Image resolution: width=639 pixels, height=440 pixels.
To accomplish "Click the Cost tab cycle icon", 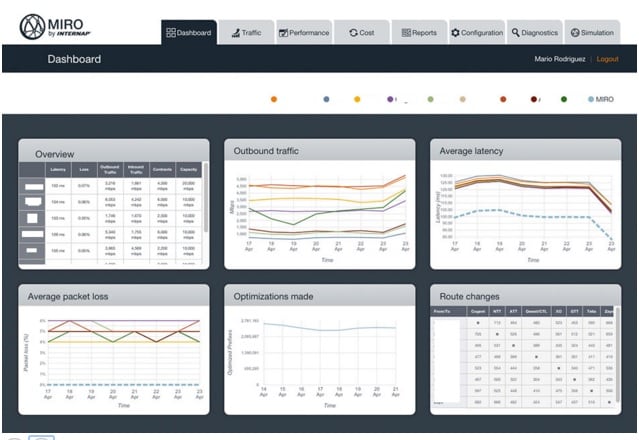I will (353, 33).
